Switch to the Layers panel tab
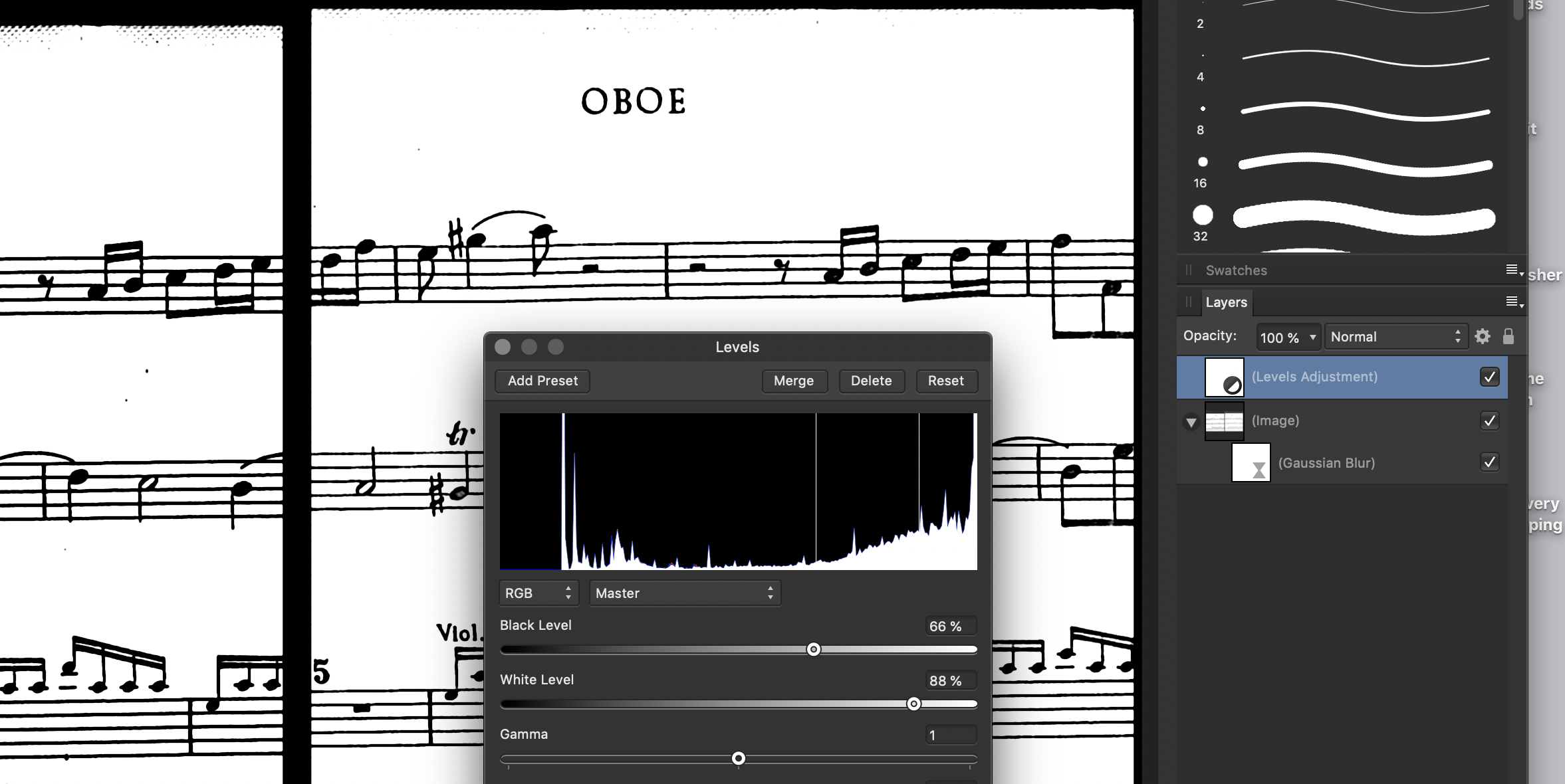 point(1226,302)
